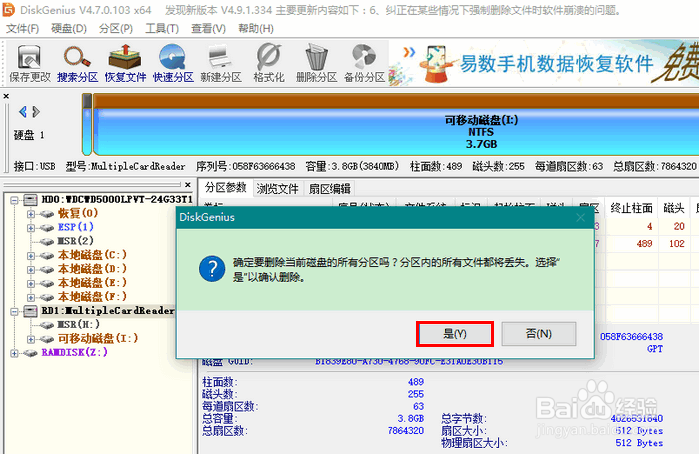699x454 pixels.
Task: Switch to the 分区参数 tab
Action: [226, 187]
